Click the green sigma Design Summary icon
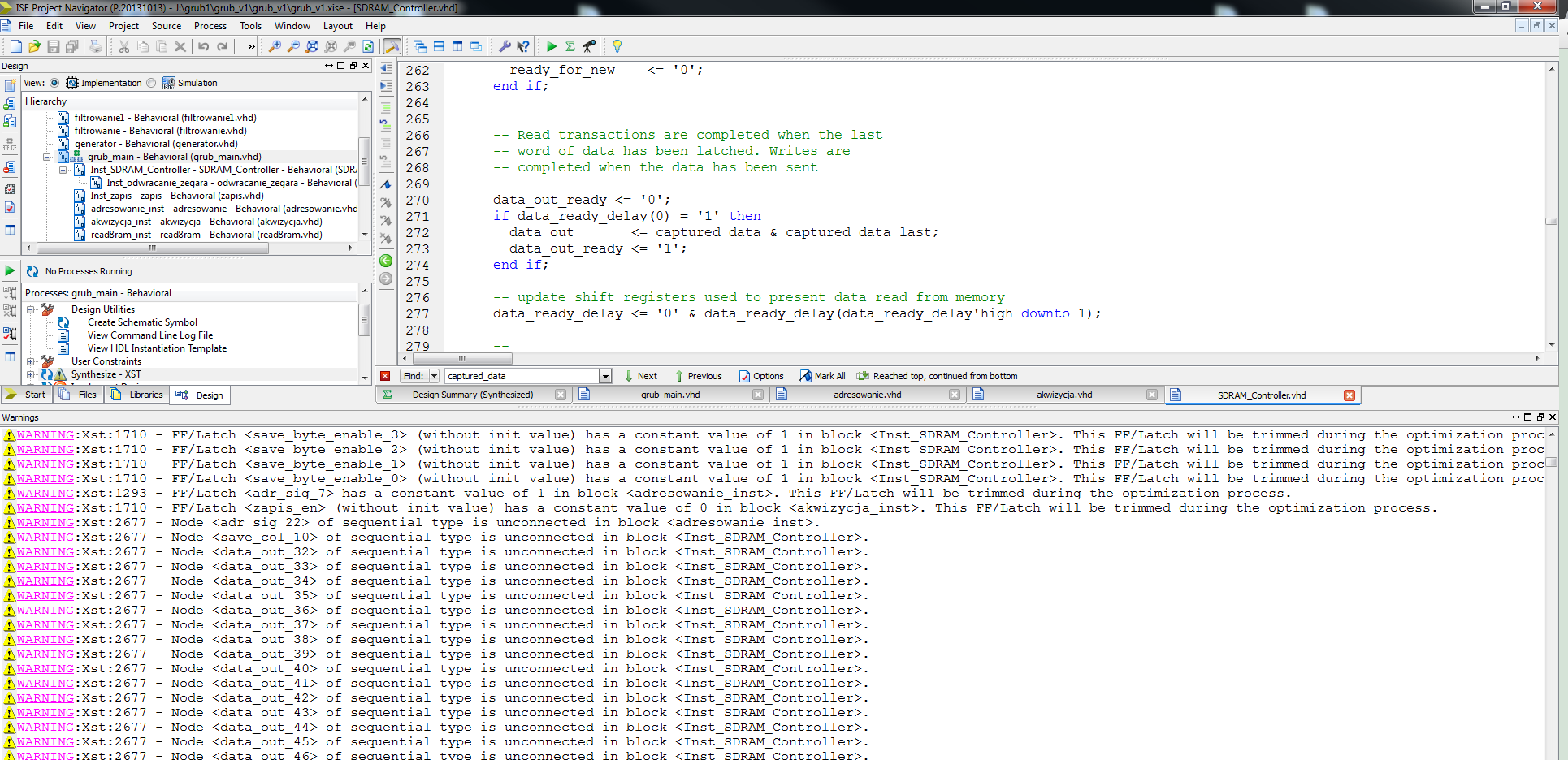The image size is (1568, 760). (x=570, y=46)
